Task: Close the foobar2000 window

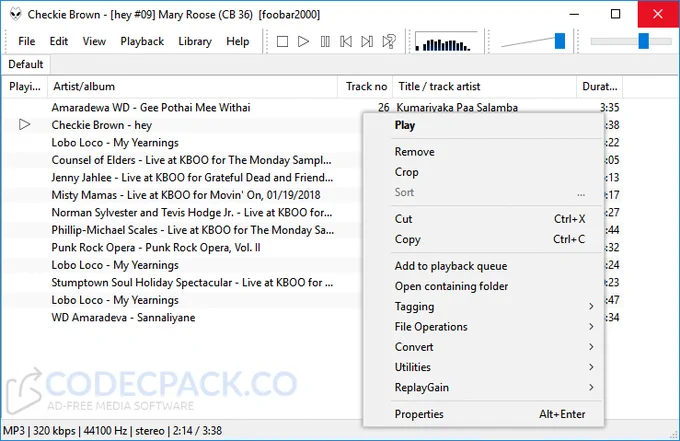Action: tap(658, 14)
